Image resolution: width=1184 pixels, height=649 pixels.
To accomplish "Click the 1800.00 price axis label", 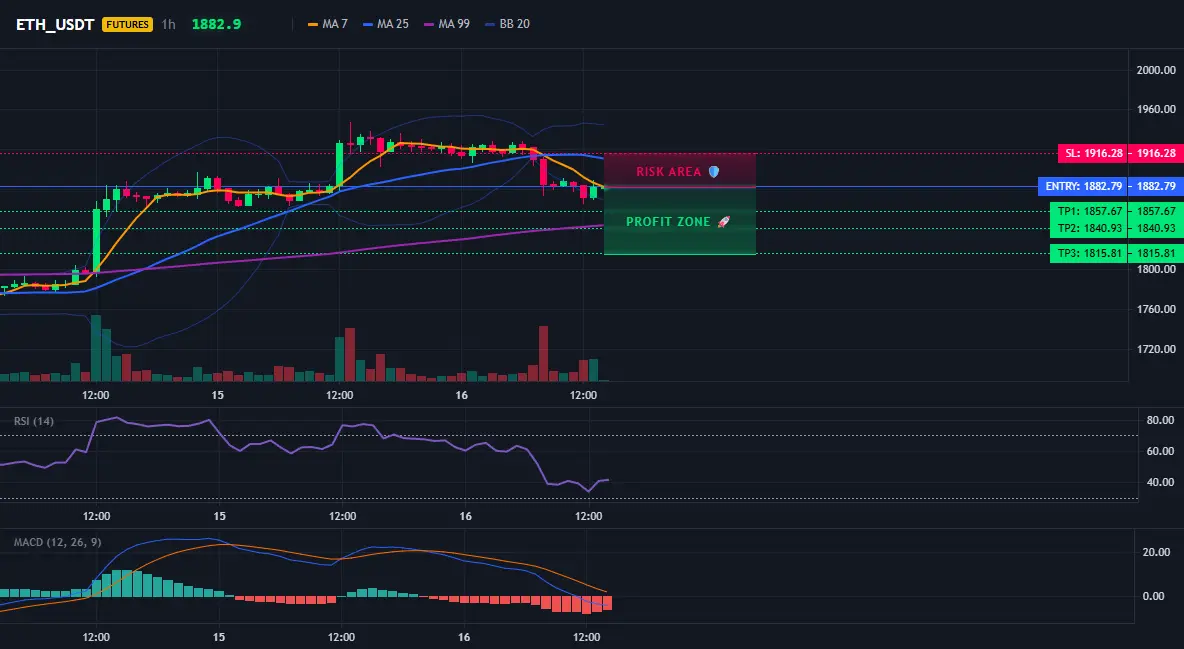I will pyautogui.click(x=1156, y=269).
